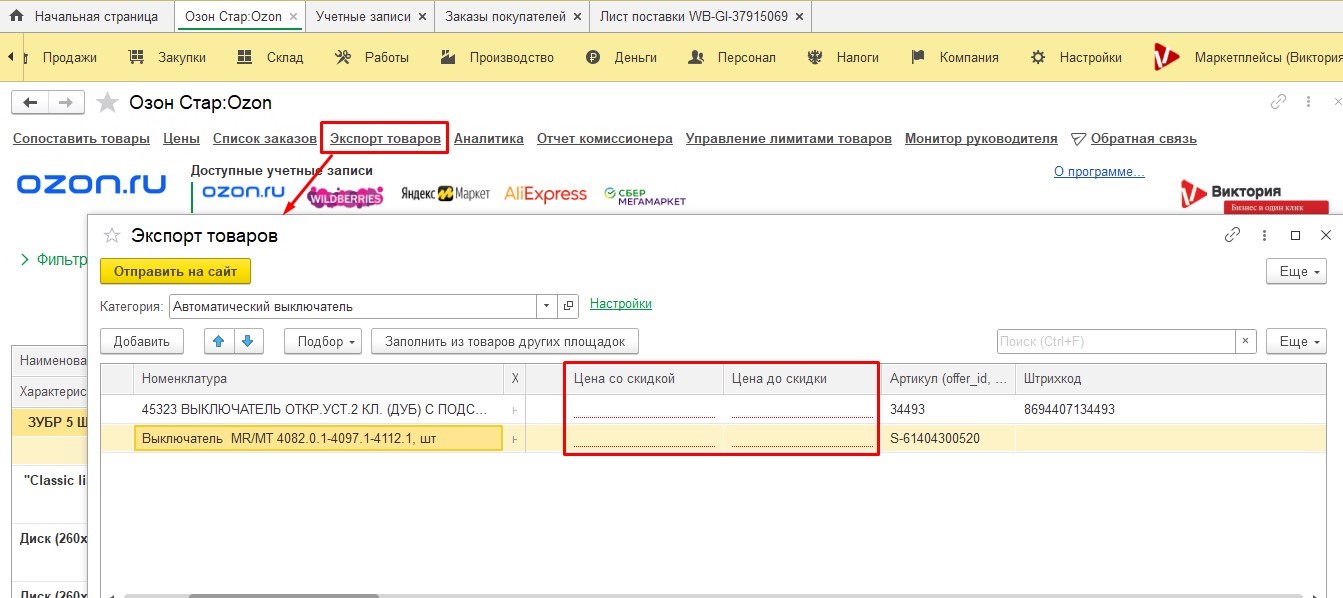Open the Еще menu beside the search field
The image size is (1343, 598).
coord(1296,341)
